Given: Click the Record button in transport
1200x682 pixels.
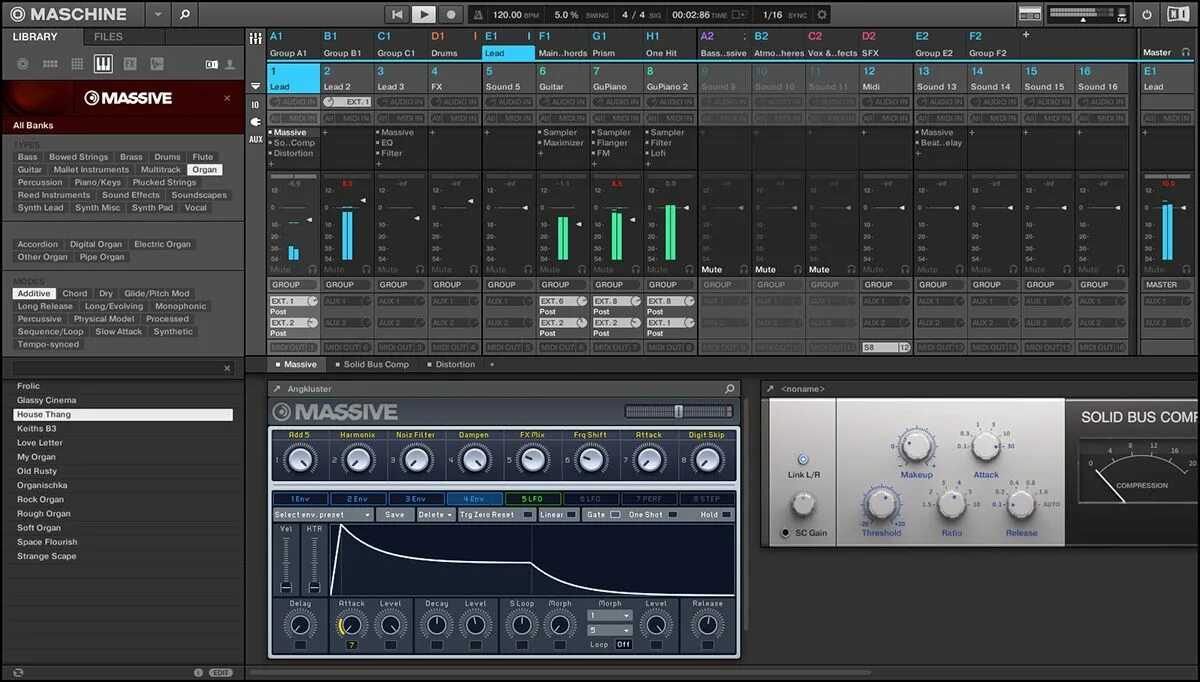Looking at the screenshot, I should (451, 14).
